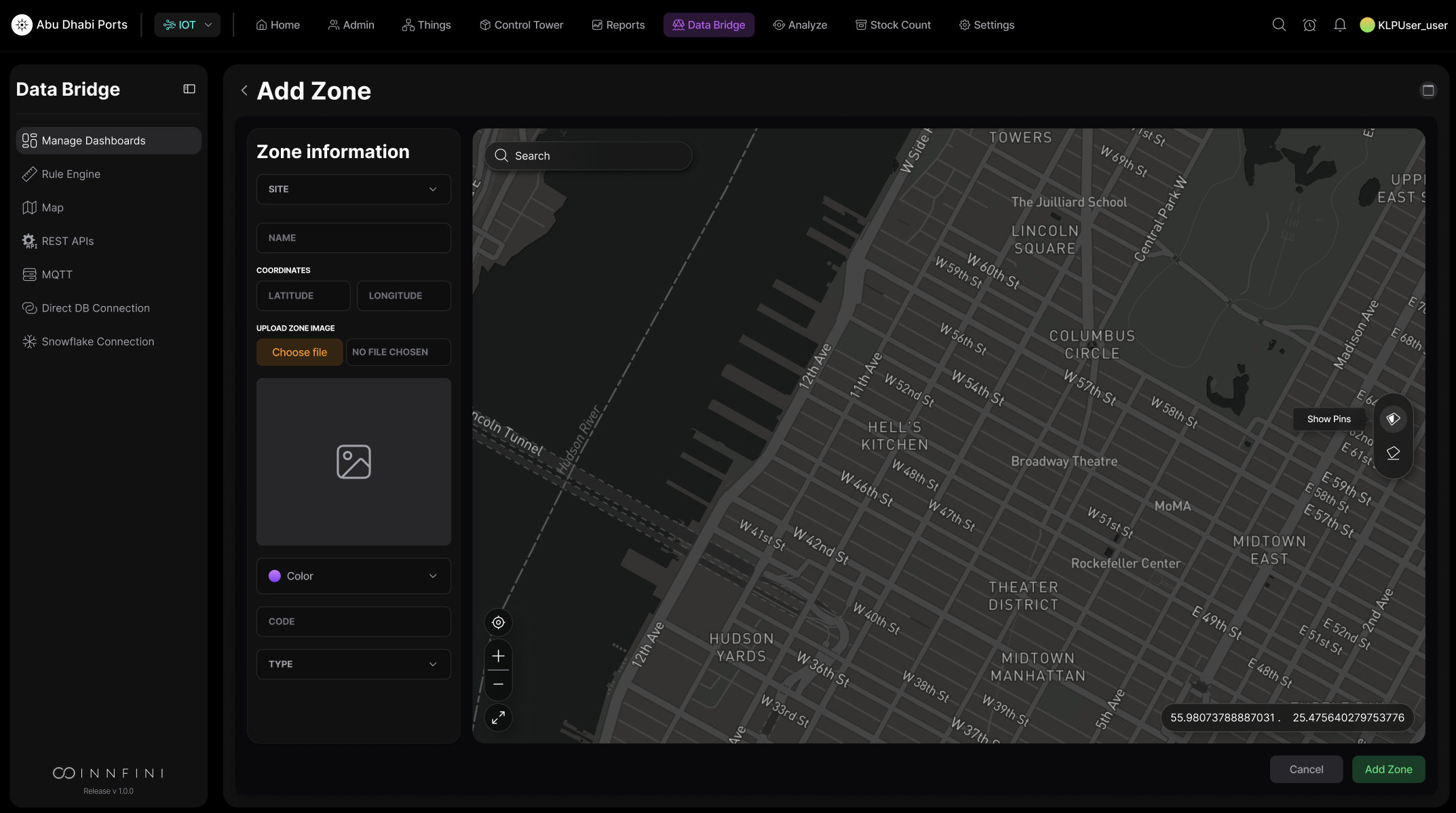Click the map coordinates readout
The image size is (1456, 813).
1287,718
